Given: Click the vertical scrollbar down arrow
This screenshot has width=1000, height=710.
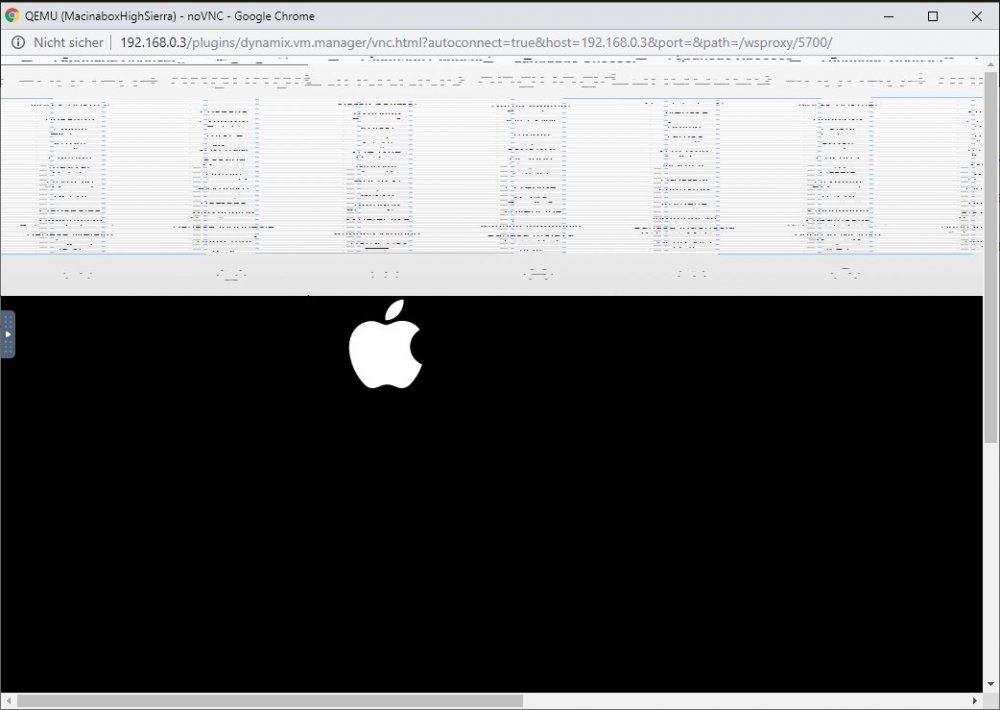Looking at the screenshot, I should [990, 684].
